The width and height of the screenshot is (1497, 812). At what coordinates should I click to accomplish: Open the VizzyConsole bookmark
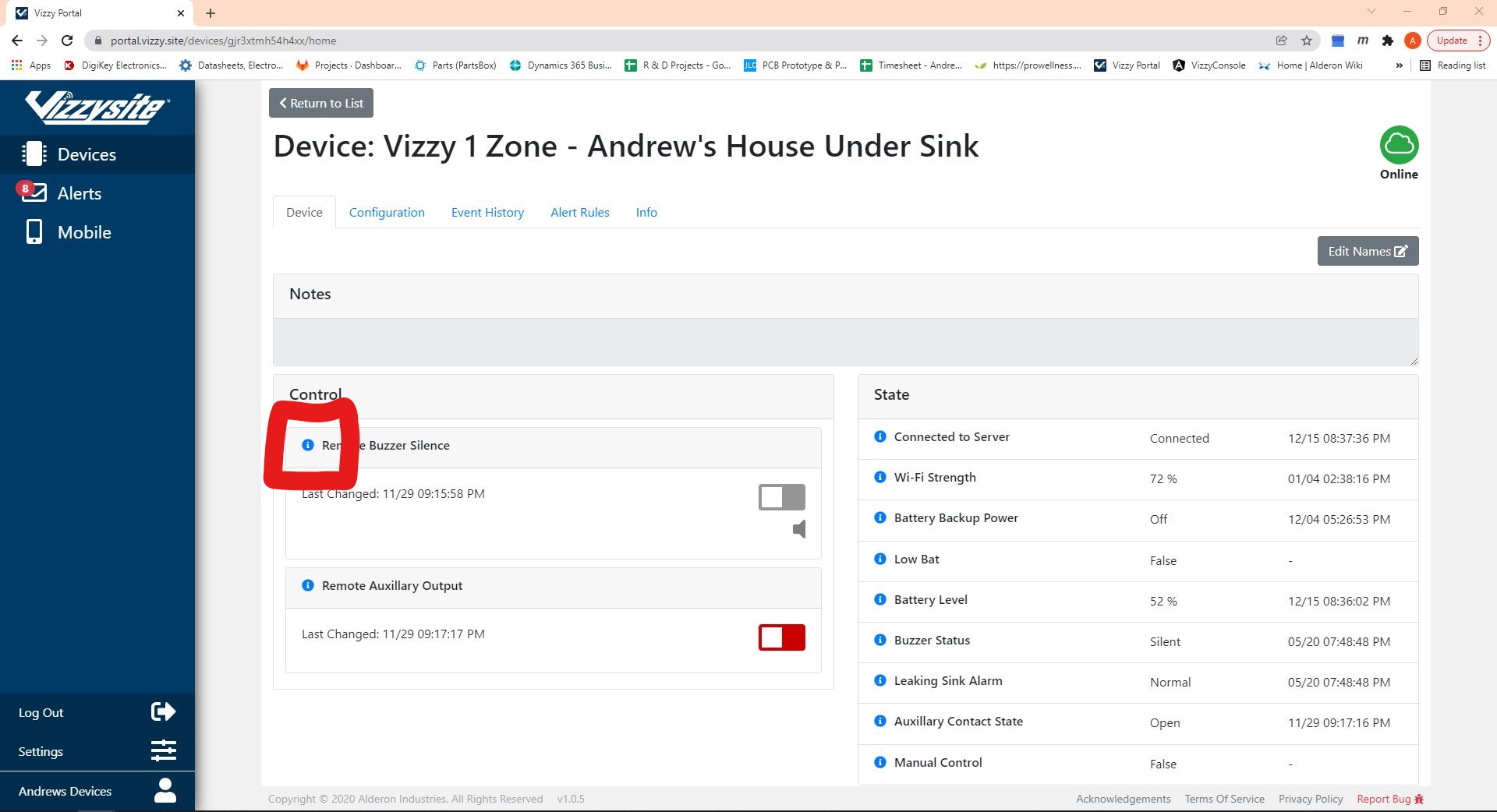click(1209, 65)
